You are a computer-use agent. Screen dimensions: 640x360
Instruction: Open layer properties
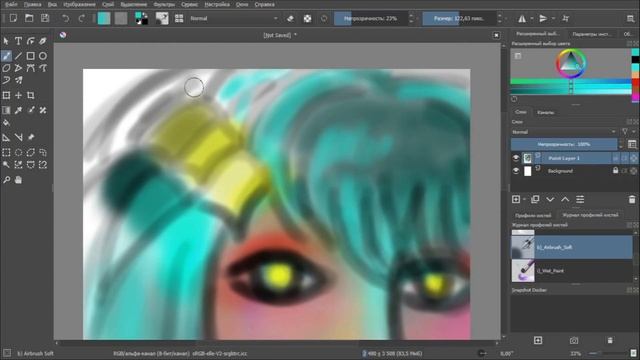coord(580,199)
